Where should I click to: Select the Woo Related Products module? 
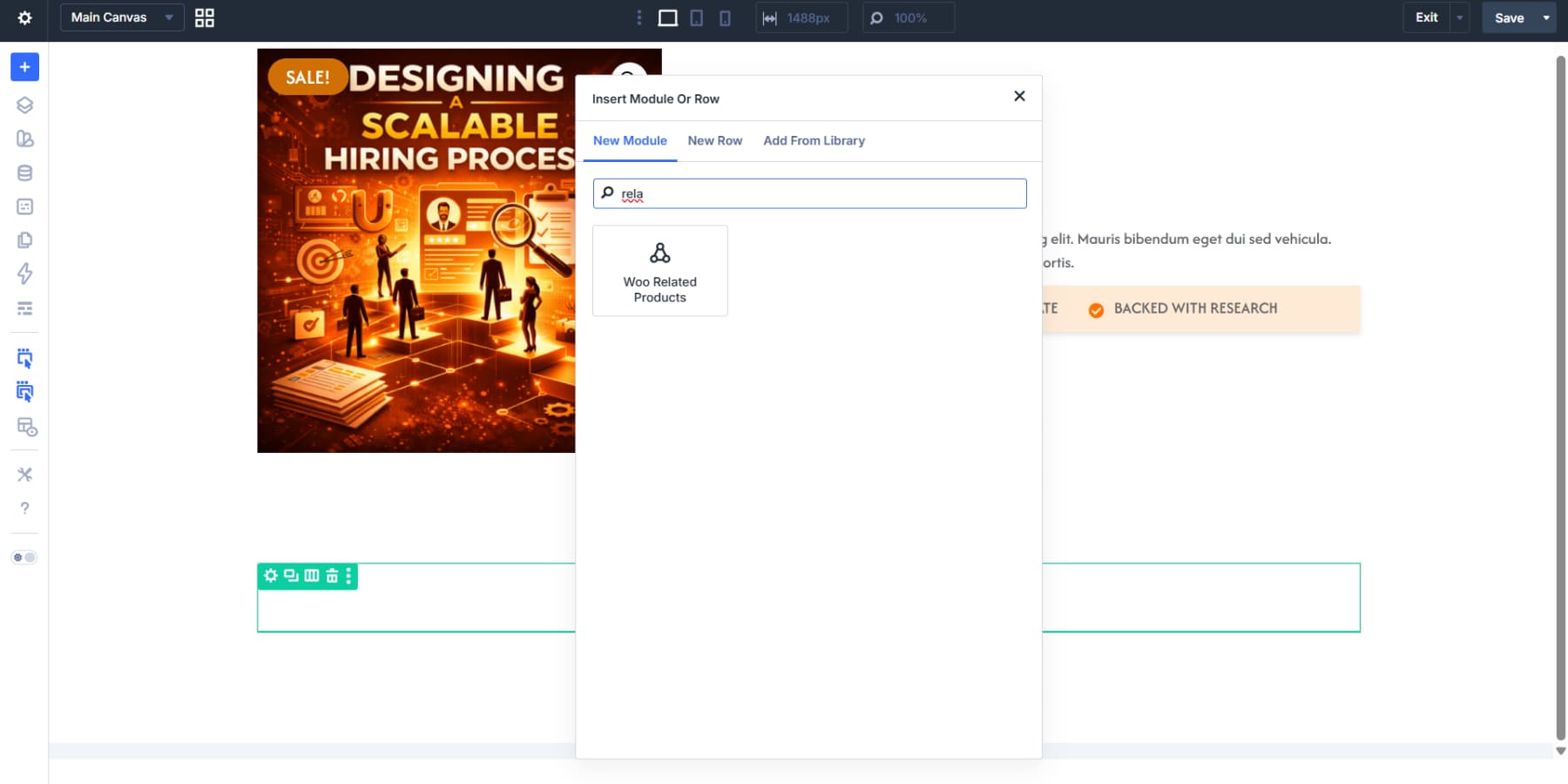[659, 270]
